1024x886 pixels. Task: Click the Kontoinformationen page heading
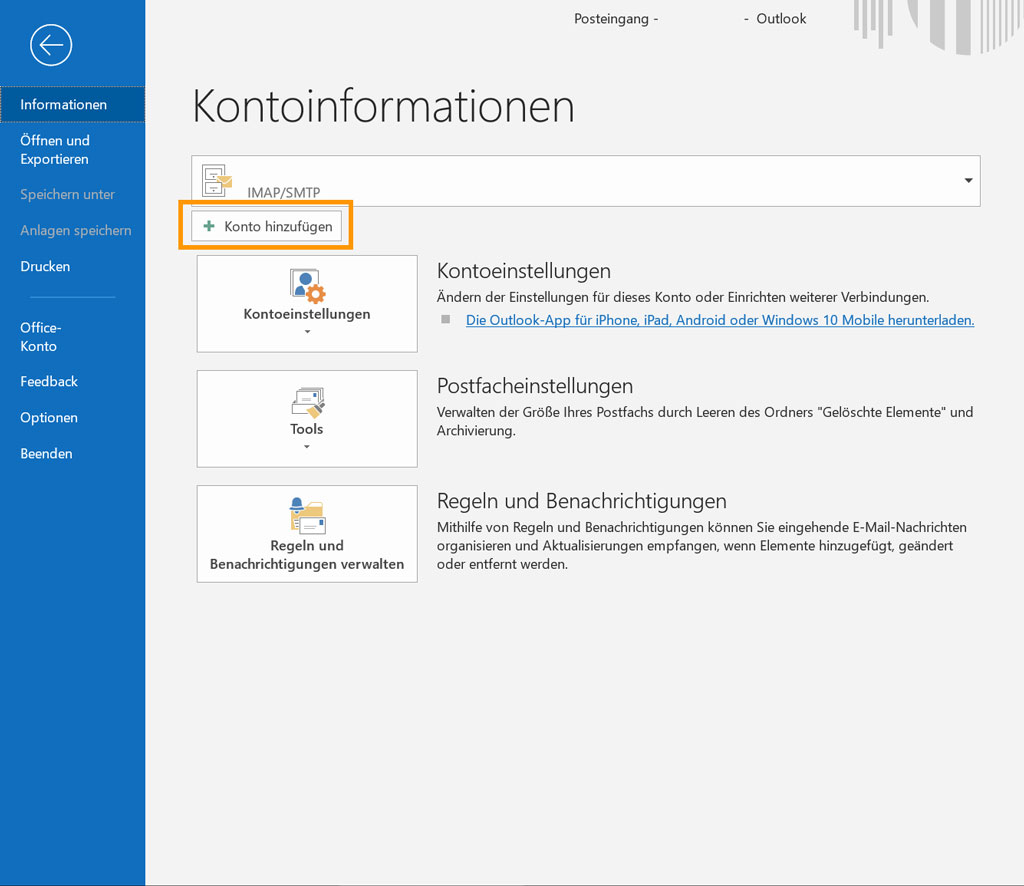click(x=383, y=106)
